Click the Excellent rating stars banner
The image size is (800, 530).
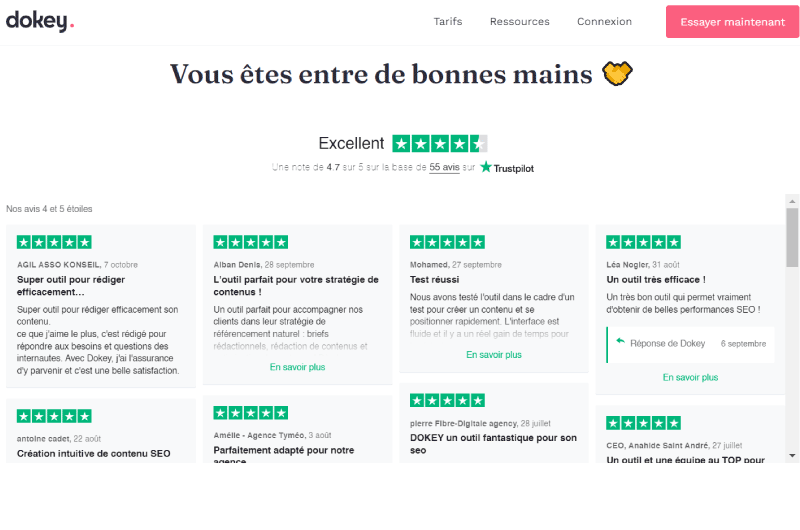pos(440,144)
